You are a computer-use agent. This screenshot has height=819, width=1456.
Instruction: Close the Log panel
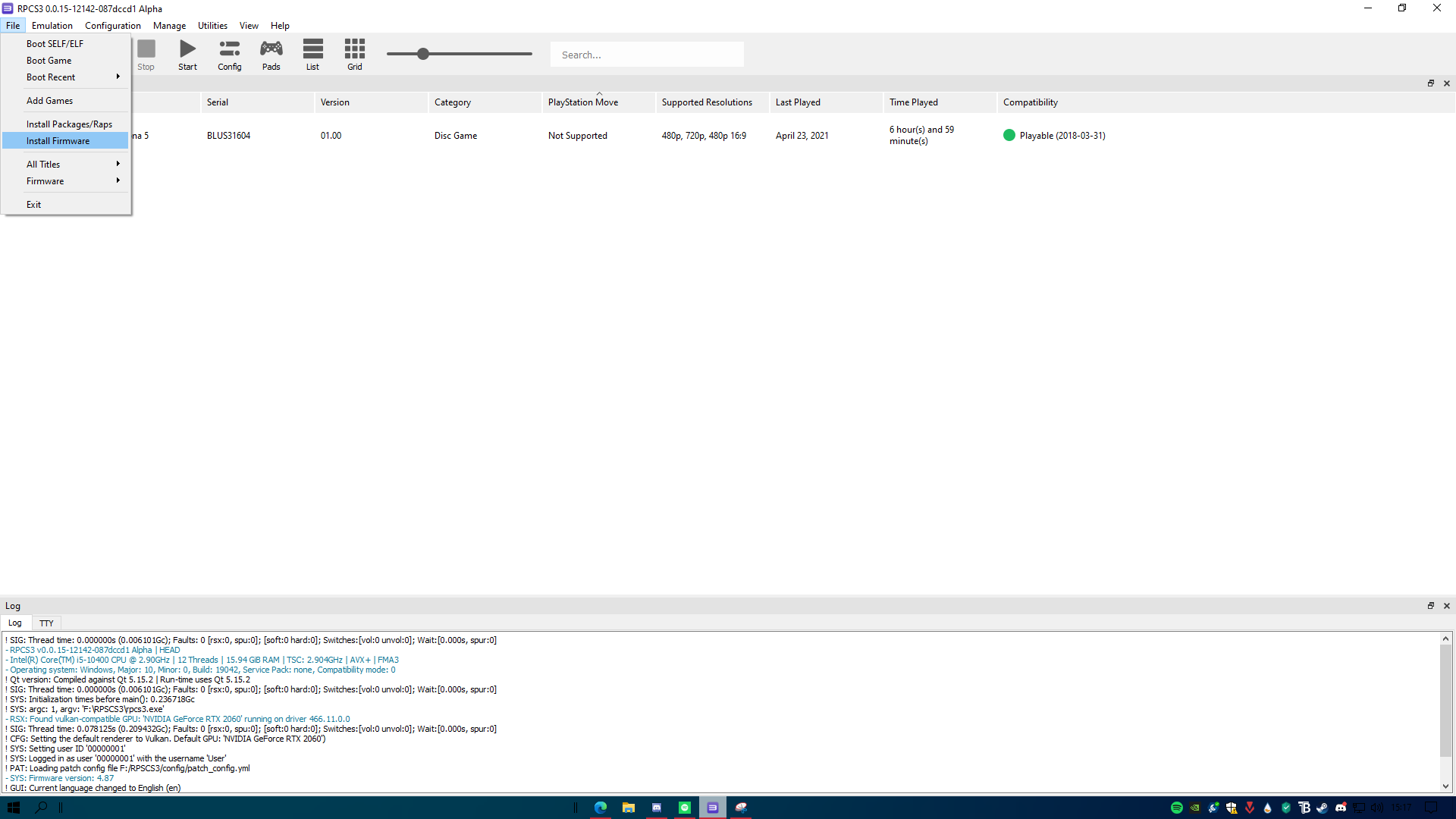[1447, 606]
